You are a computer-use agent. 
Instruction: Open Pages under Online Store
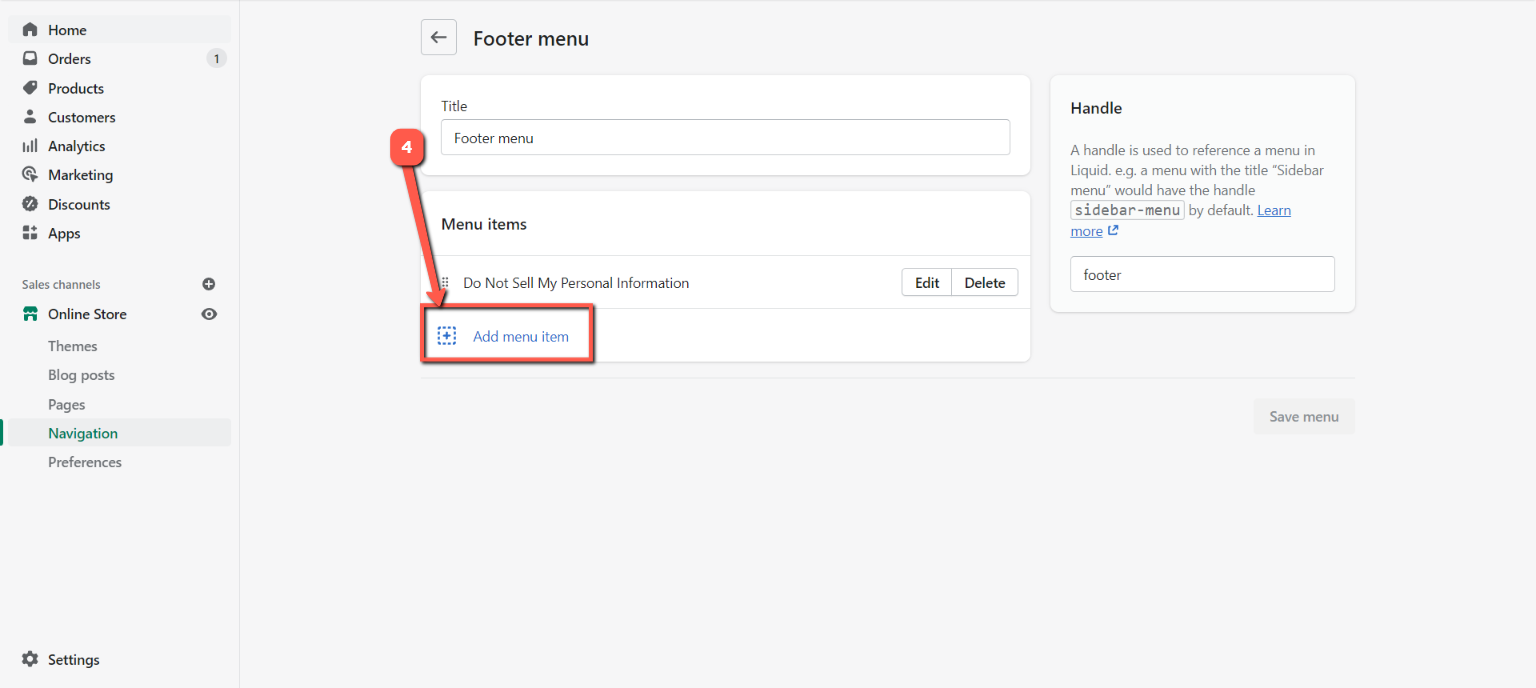(x=67, y=404)
